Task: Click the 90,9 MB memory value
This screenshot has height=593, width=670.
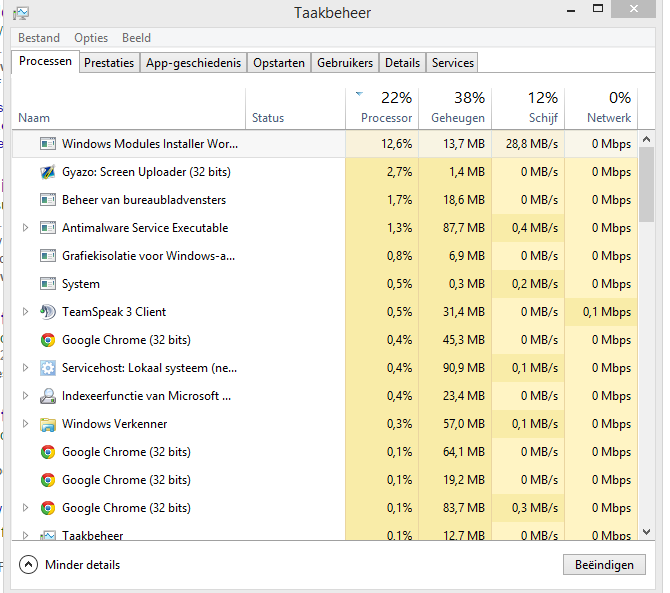Action: tap(464, 368)
